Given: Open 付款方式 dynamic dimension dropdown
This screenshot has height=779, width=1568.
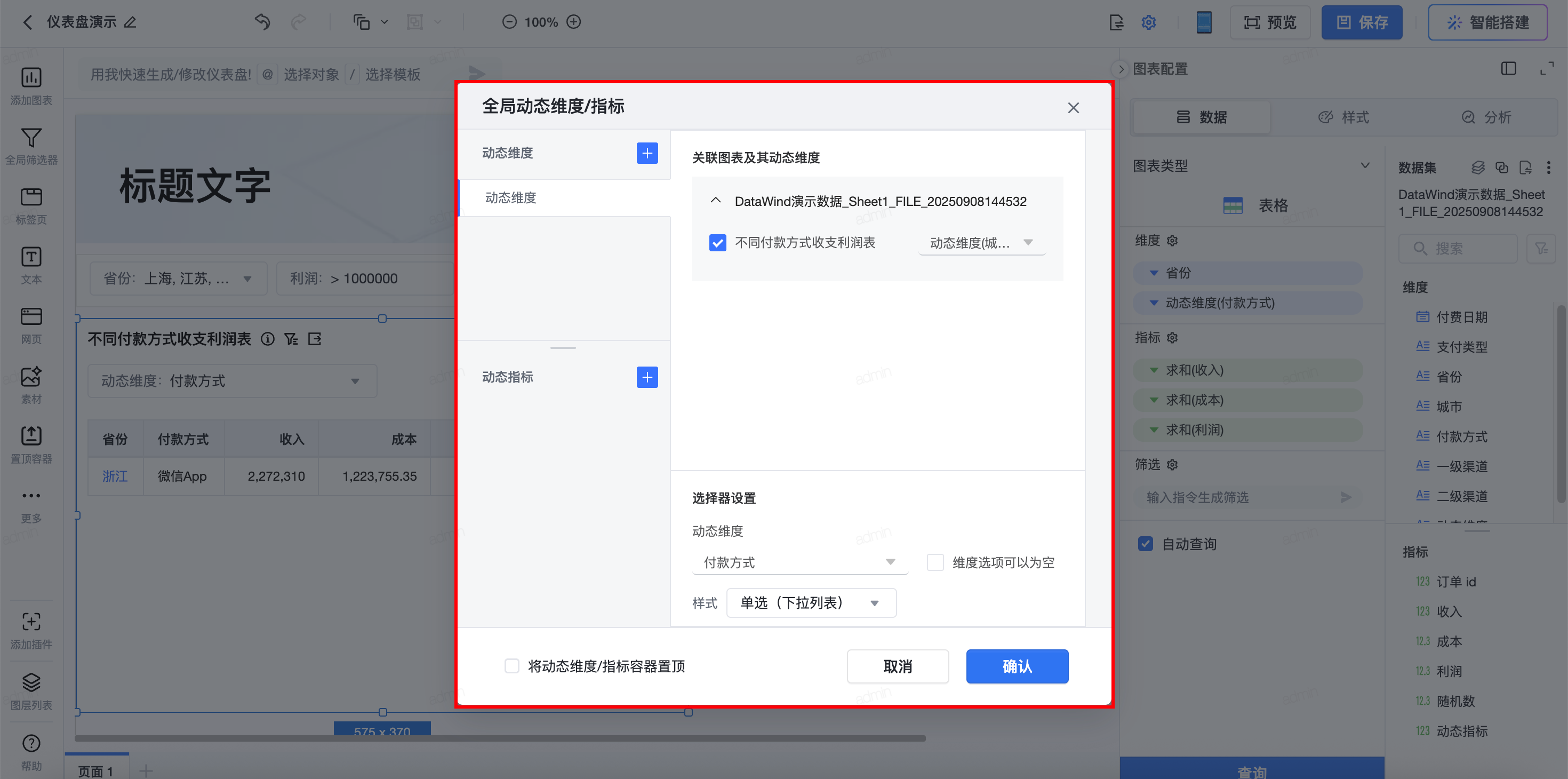Looking at the screenshot, I should tap(799, 562).
